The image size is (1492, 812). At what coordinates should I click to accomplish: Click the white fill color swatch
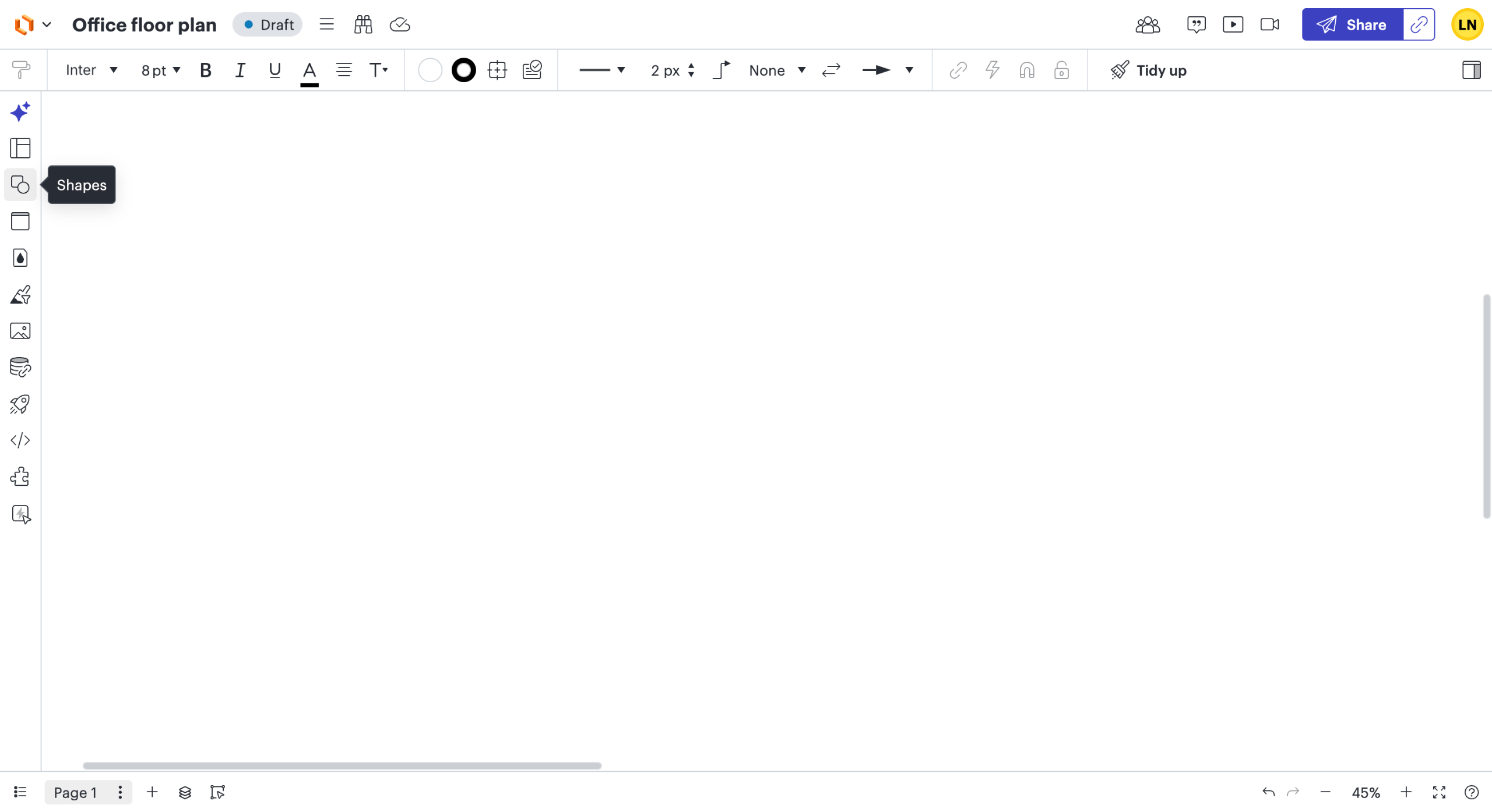(430, 70)
